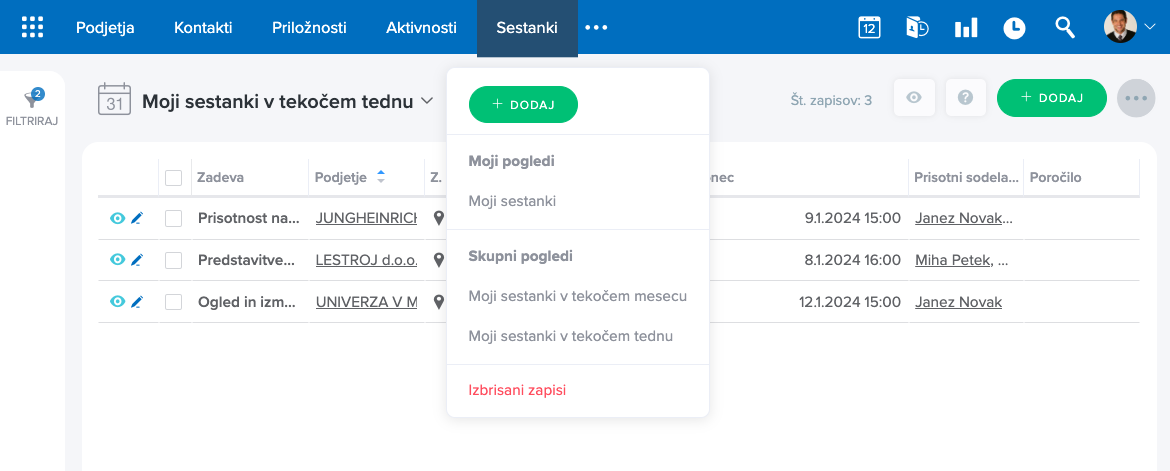Expand the three-dot overflow in navigation bar
Screen dimensions: 1170x471
coord(596,28)
